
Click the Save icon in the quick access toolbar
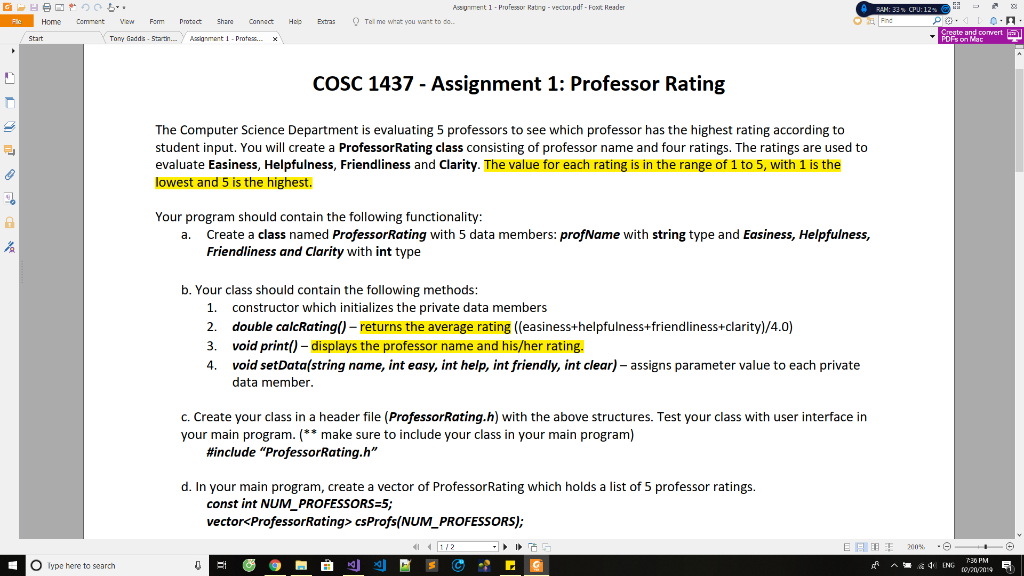click(33, 7)
